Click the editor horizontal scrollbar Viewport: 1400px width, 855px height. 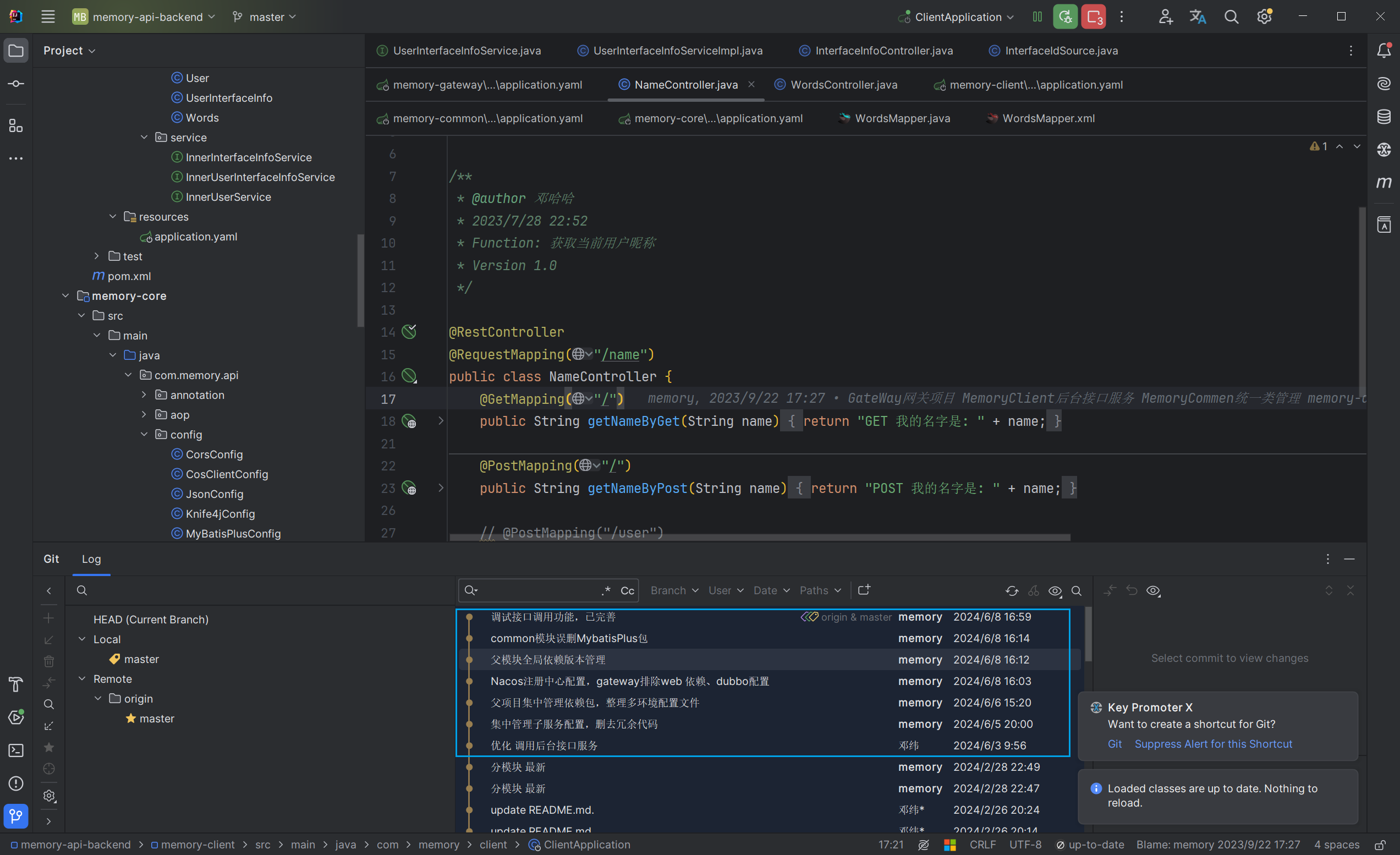click(x=760, y=537)
